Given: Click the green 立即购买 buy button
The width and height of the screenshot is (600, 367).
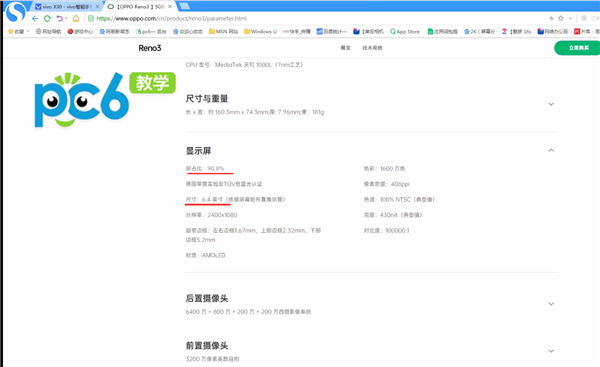Looking at the screenshot, I should [x=578, y=48].
